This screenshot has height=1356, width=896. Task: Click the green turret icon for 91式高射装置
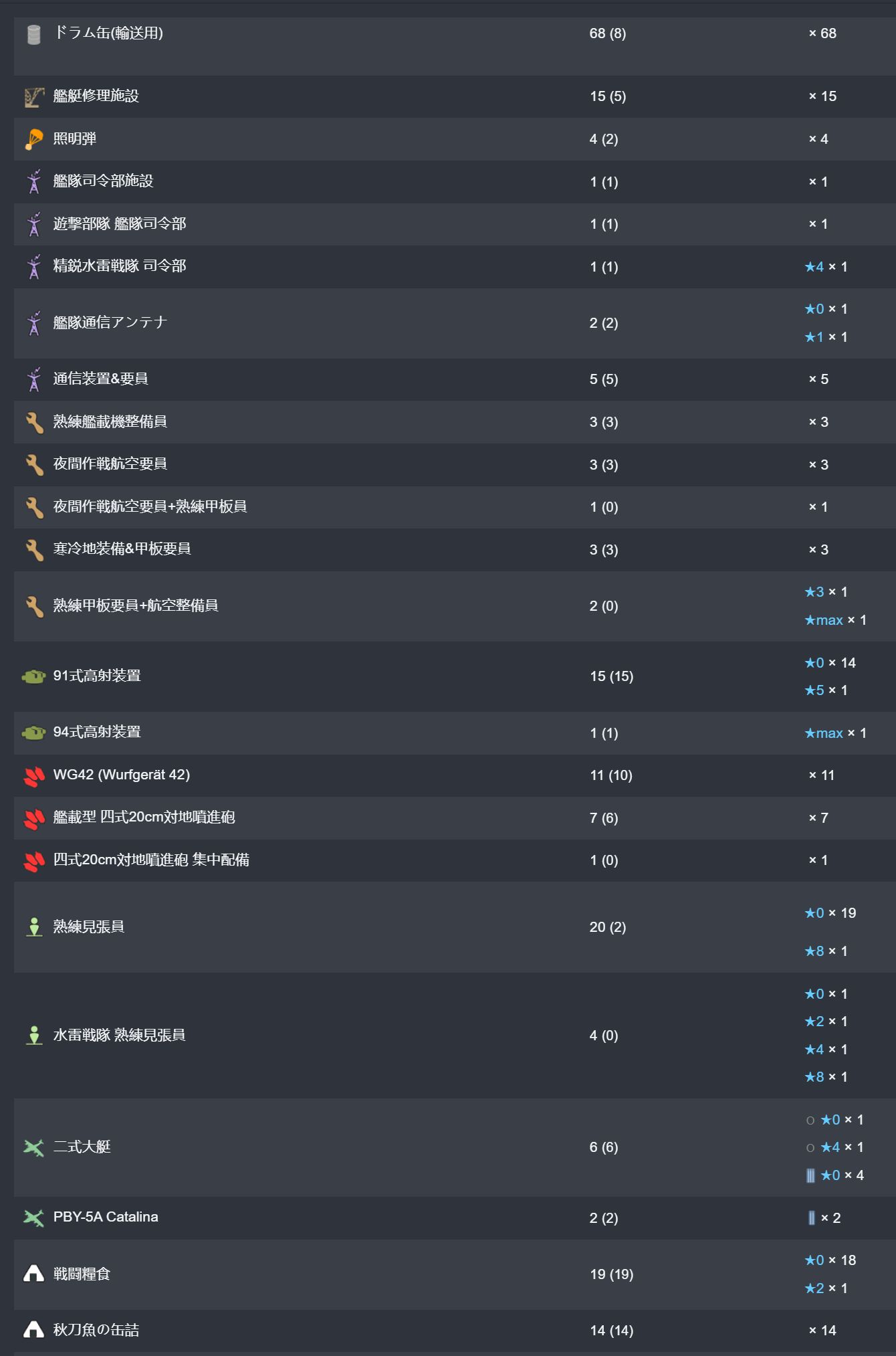[33, 677]
